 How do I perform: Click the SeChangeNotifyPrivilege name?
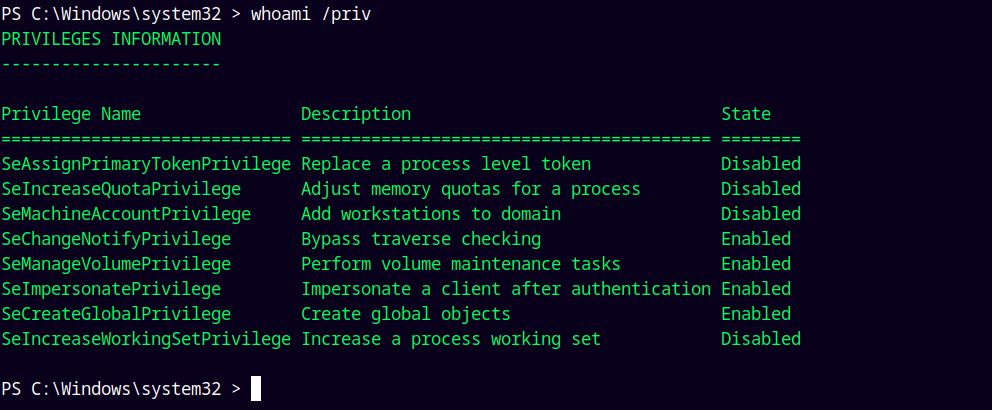click(116, 239)
